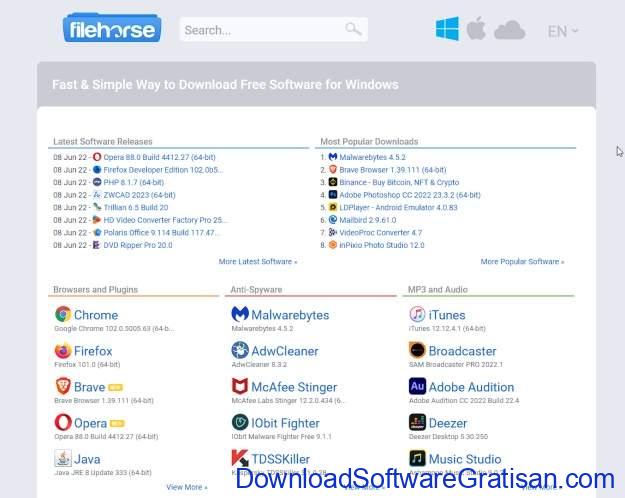
Task: Click the Firefox icon in Browsers section
Action: click(x=63, y=350)
